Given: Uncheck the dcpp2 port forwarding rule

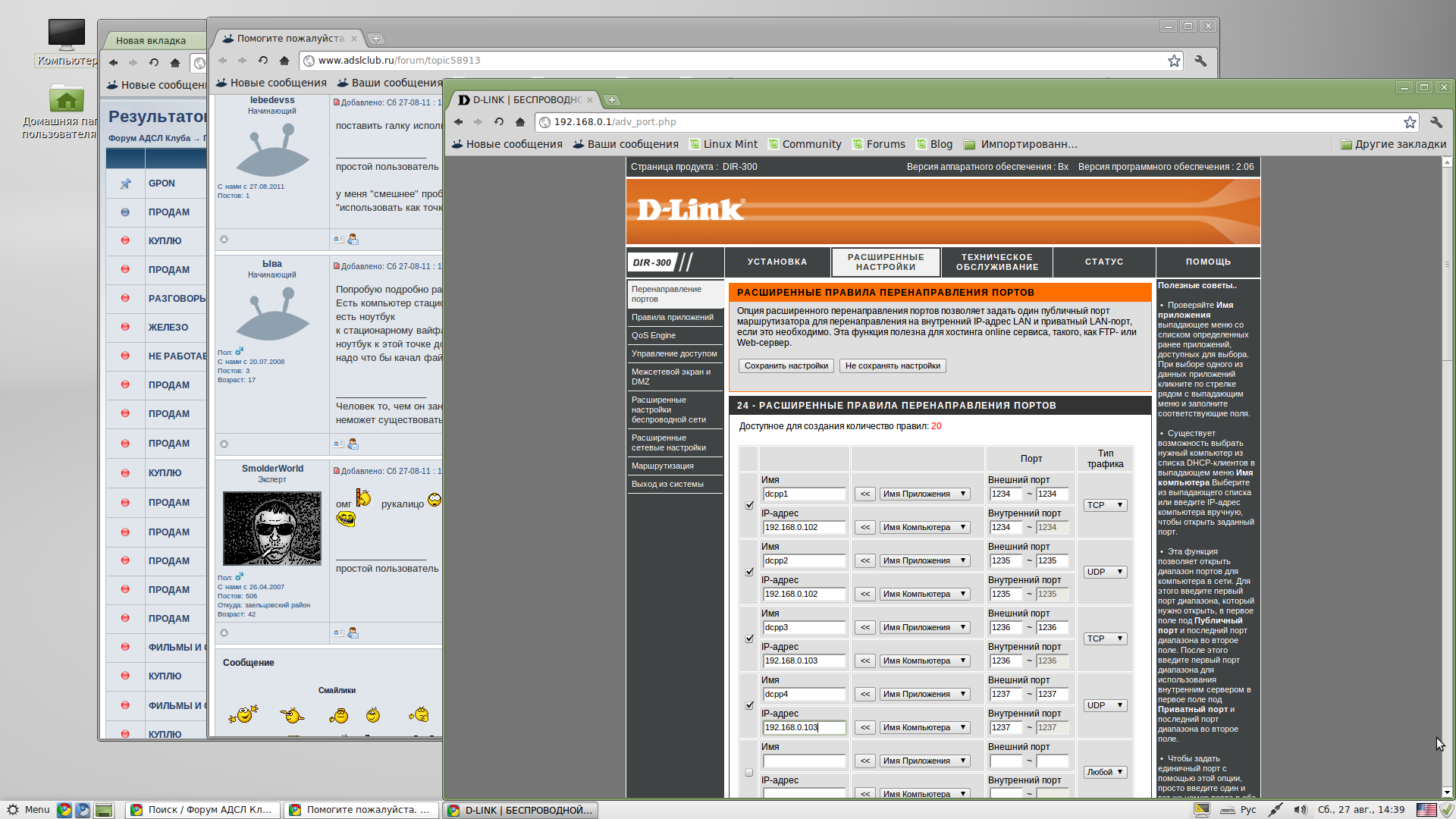Looking at the screenshot, I should 749,572.
